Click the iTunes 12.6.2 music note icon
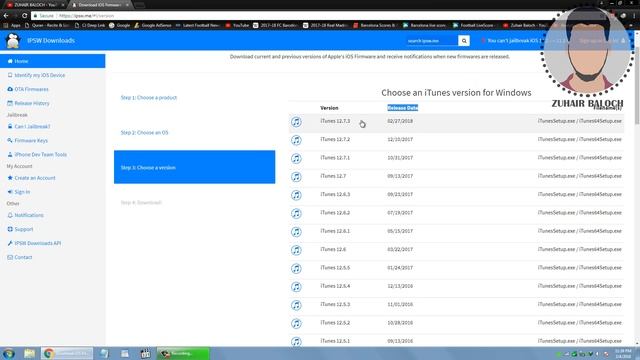640x360 pixels. tap(296, 213)
